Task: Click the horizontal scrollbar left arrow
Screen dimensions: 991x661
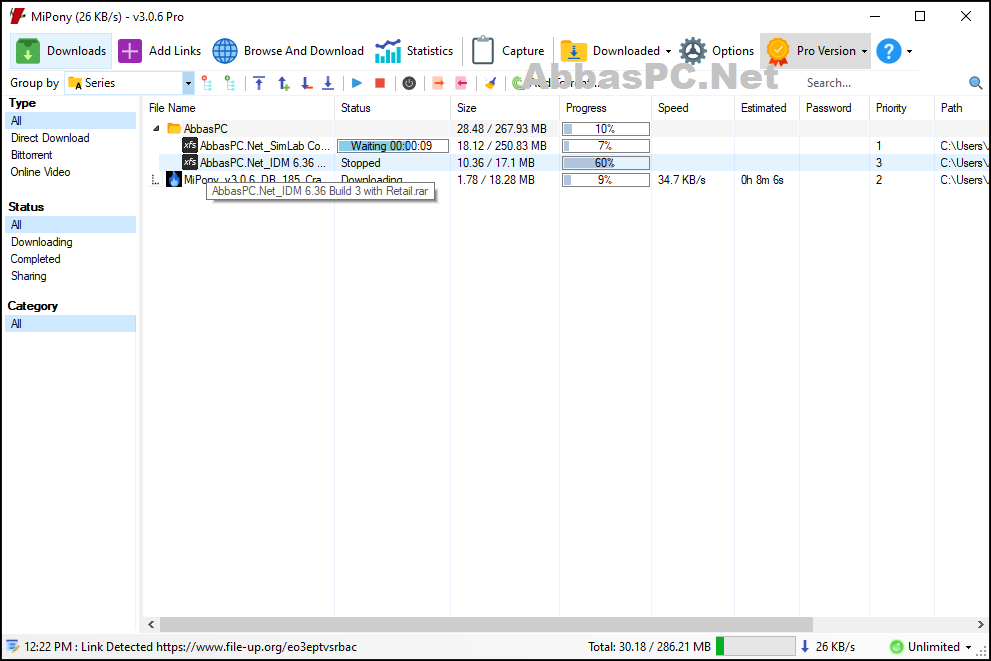Action: coord(151,624)
